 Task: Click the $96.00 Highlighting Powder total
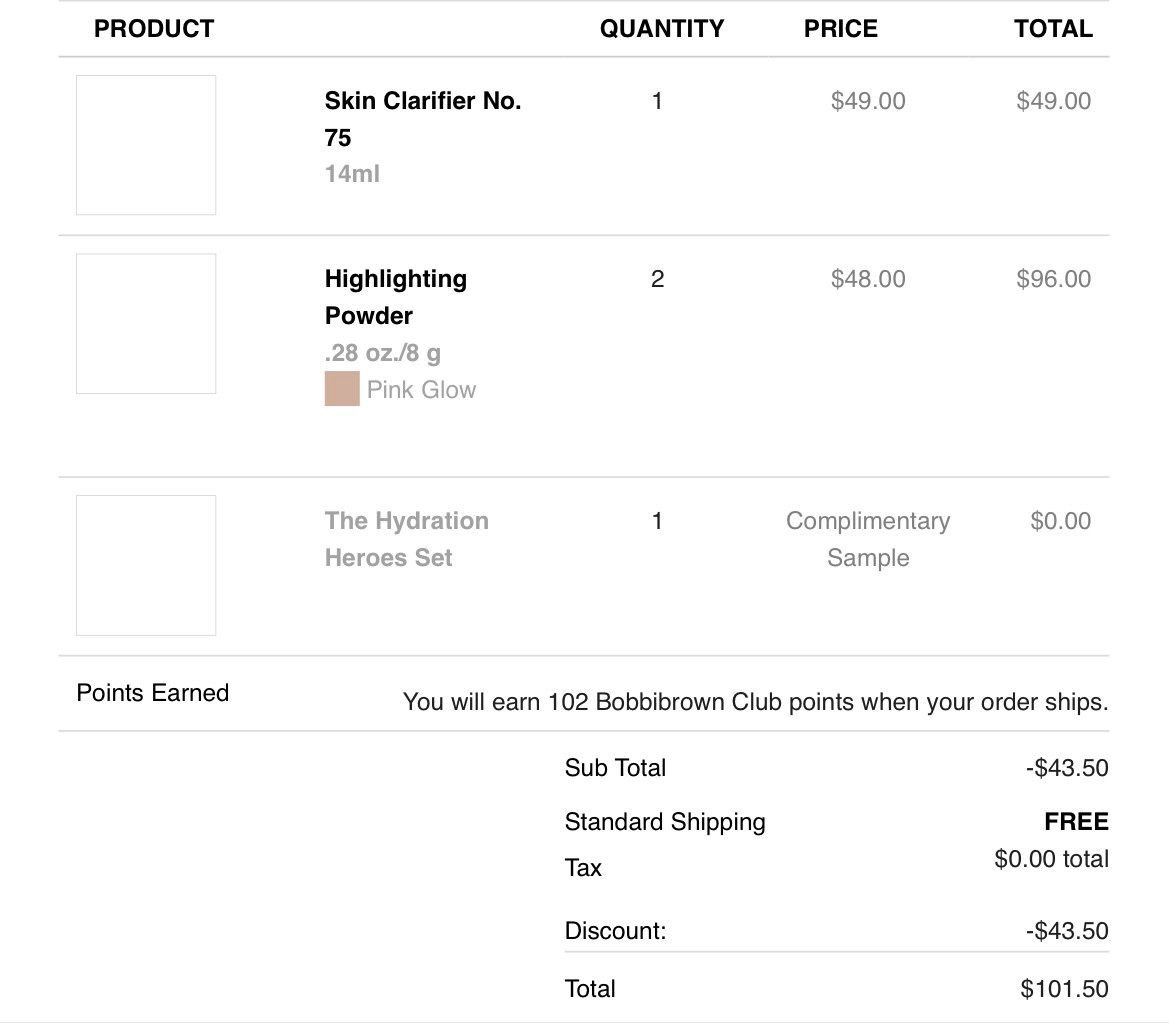point(1053,279)
